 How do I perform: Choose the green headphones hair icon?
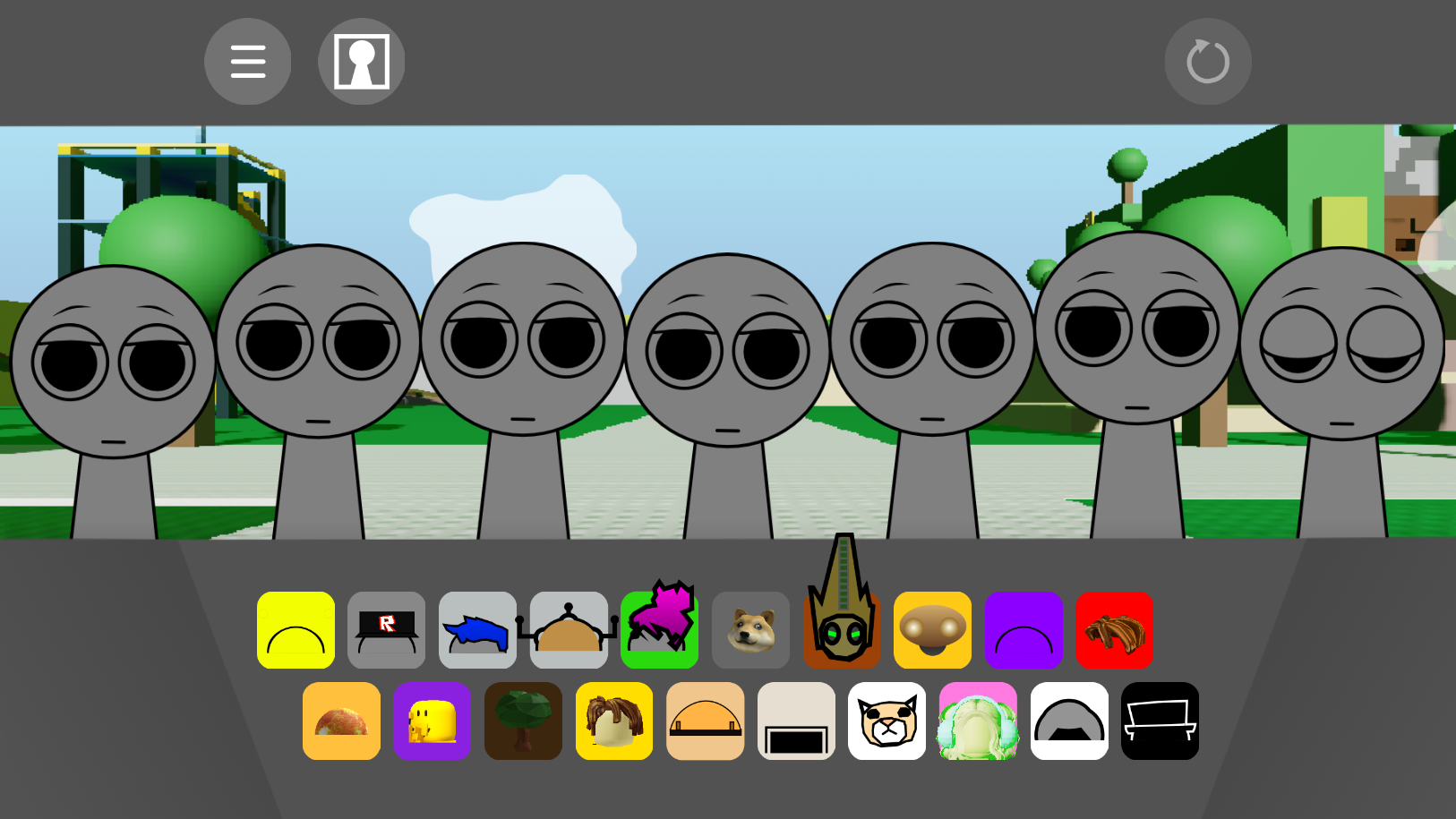978,721
